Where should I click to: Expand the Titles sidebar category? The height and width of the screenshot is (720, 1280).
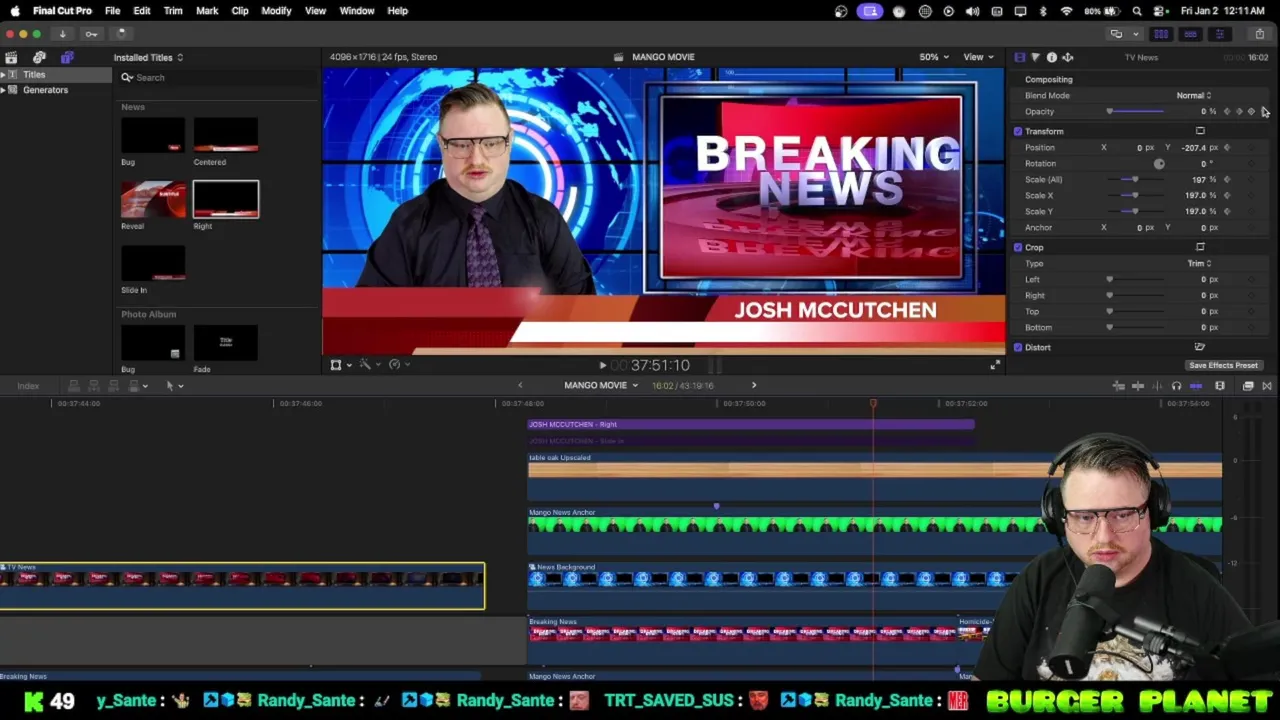(3, 75)
